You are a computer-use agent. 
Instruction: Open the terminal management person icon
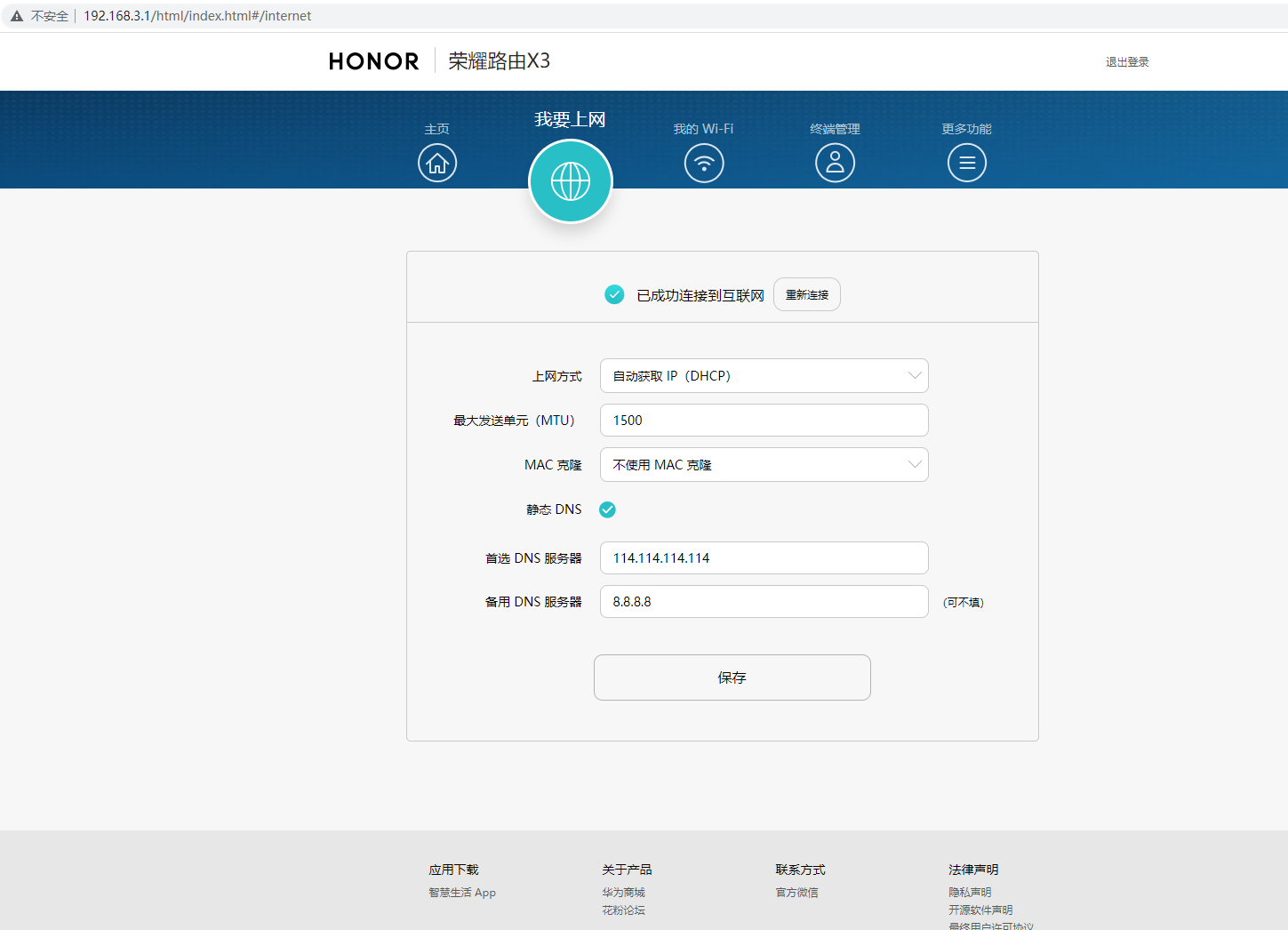[835, 163]
